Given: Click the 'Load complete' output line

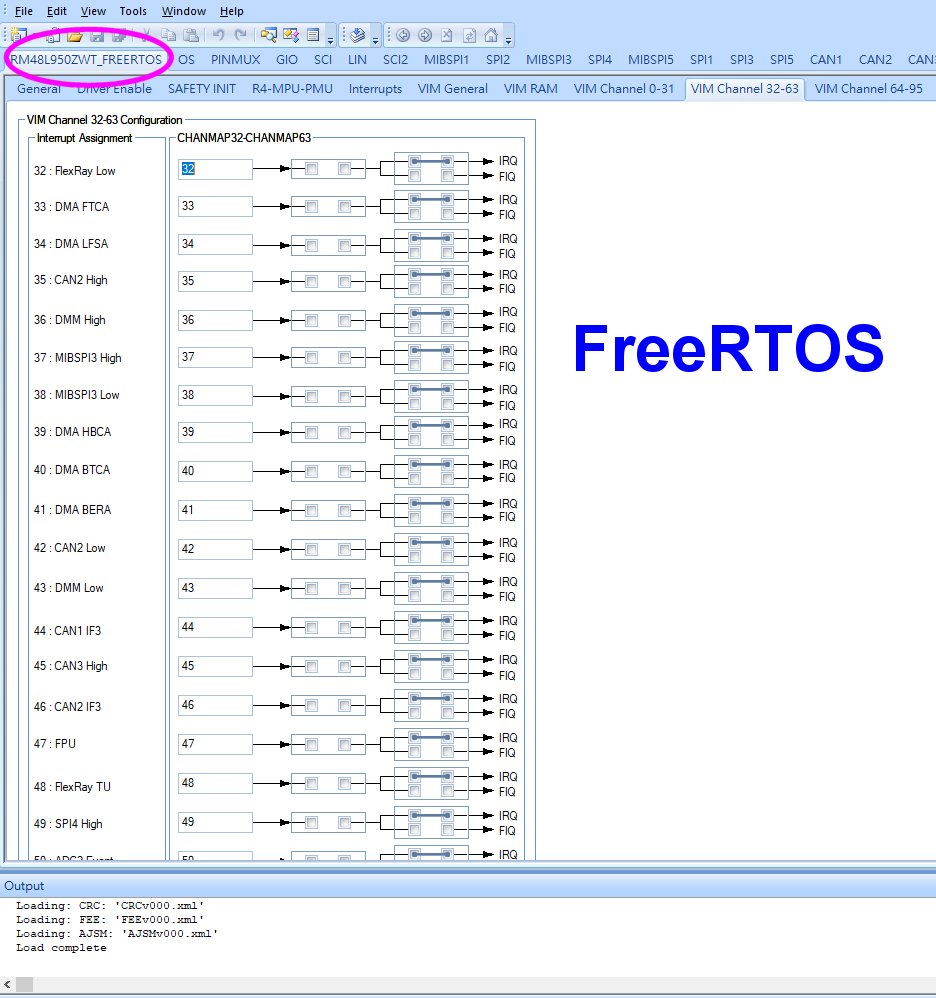Looking at the screenshot, I should tap(61, 948).
